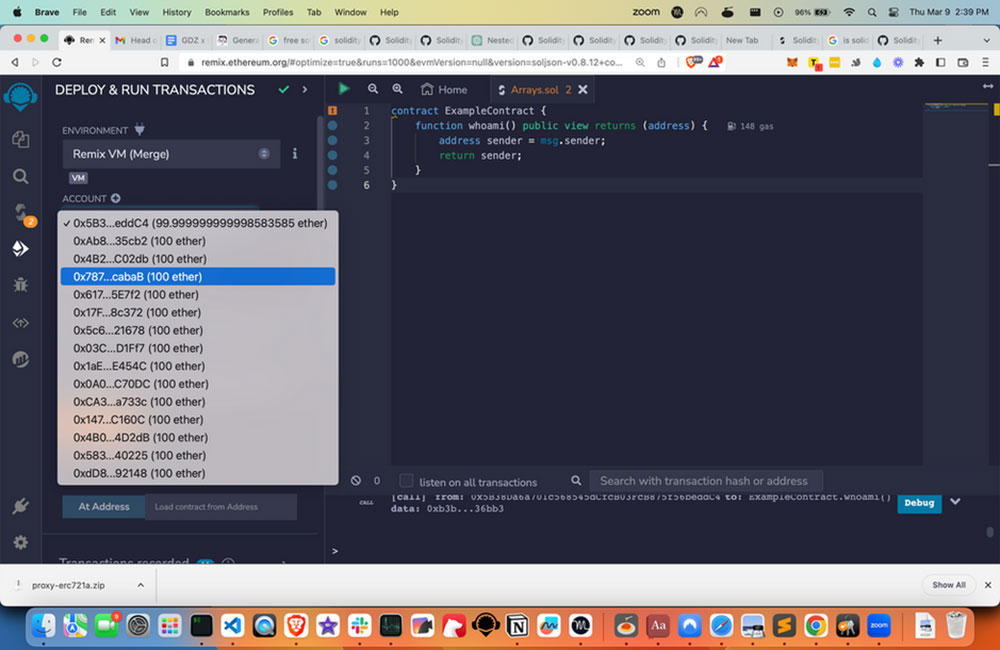Dismiss the downloads bar with the X

988,585
